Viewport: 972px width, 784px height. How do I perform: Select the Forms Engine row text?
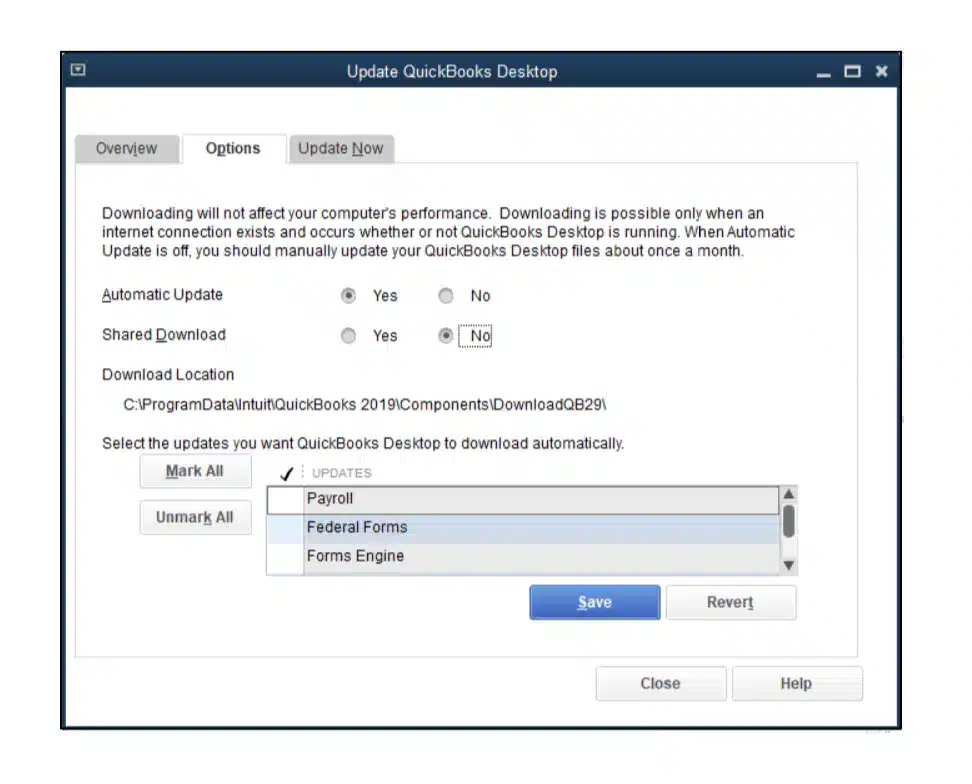(x=355, y=557)
